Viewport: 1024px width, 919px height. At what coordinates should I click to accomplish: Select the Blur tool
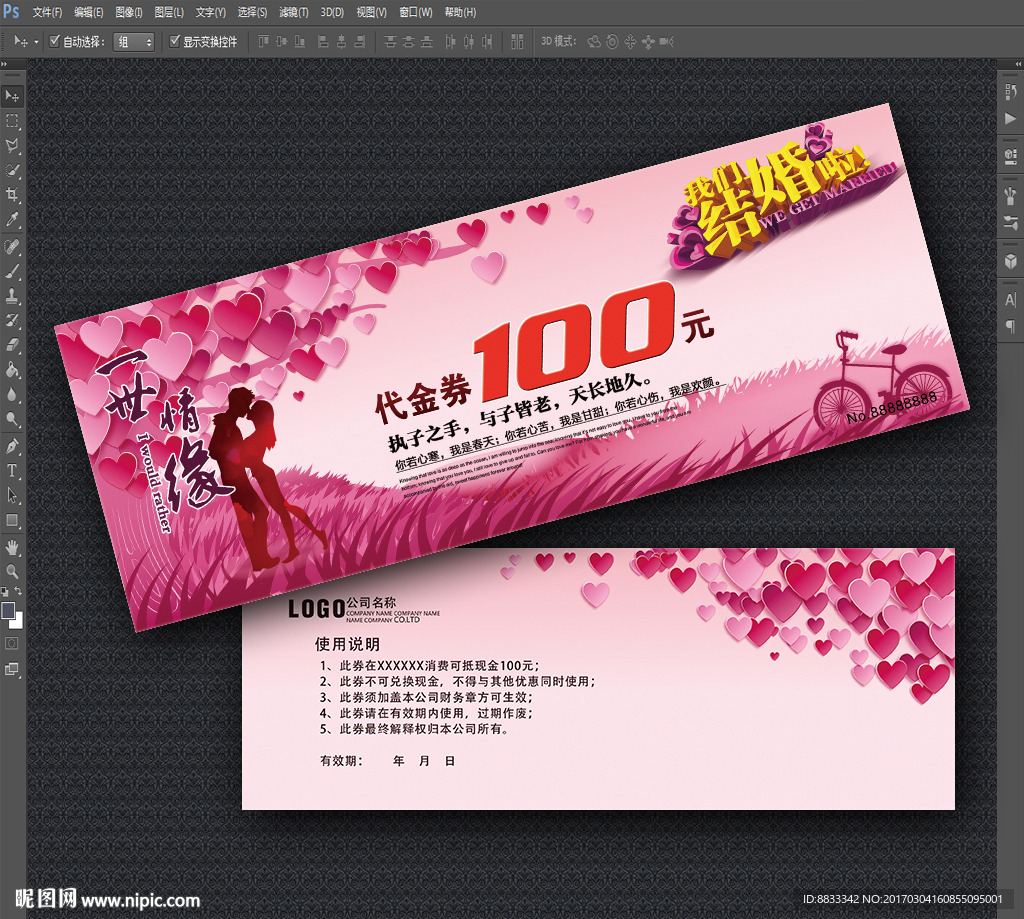point(12,395)
